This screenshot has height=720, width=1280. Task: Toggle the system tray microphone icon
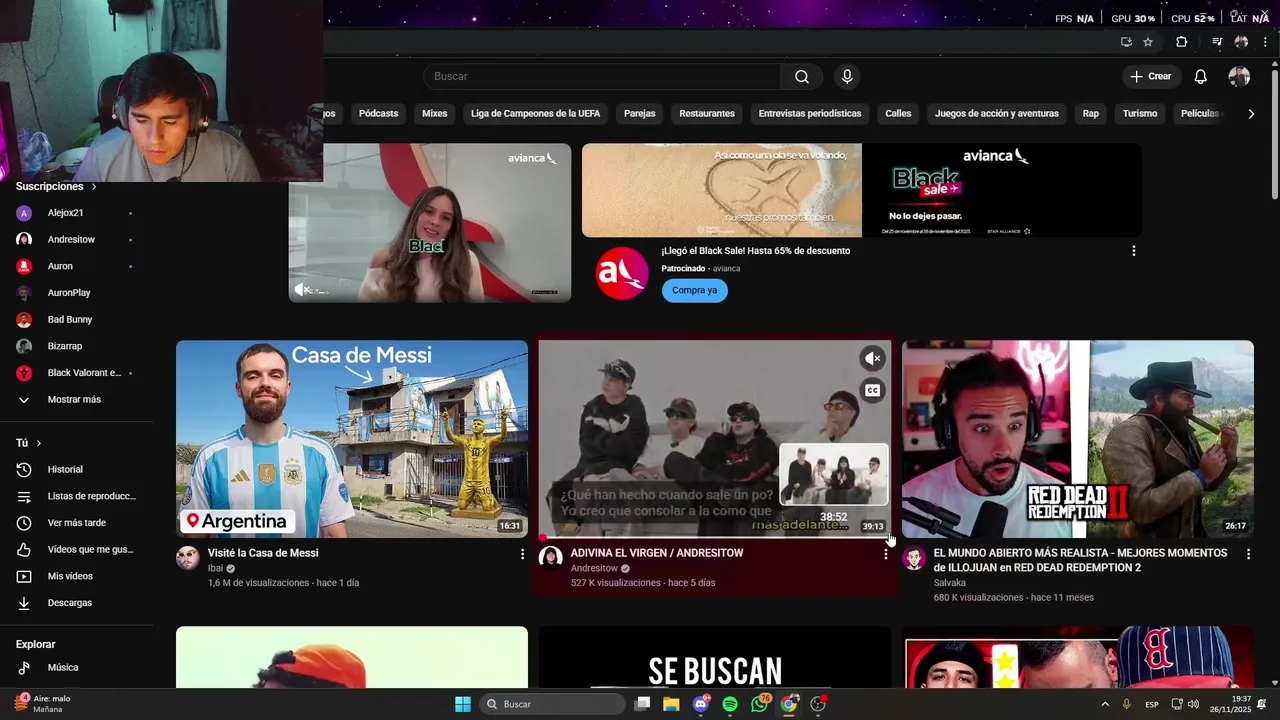[x=1126, y=704]
